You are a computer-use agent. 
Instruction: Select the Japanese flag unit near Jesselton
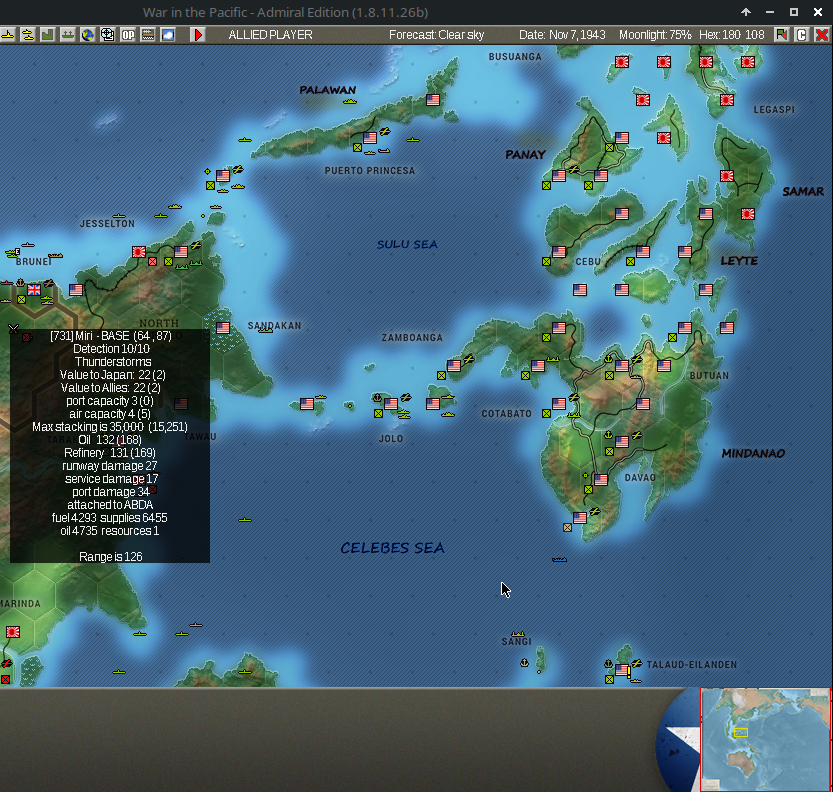[x=139, y=252]
